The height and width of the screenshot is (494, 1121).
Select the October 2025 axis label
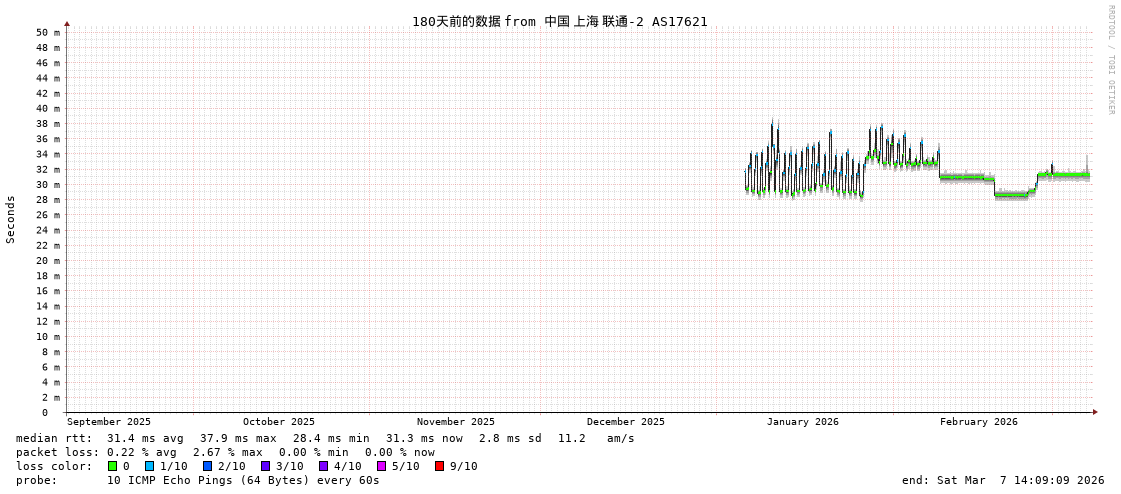point(278,422)
